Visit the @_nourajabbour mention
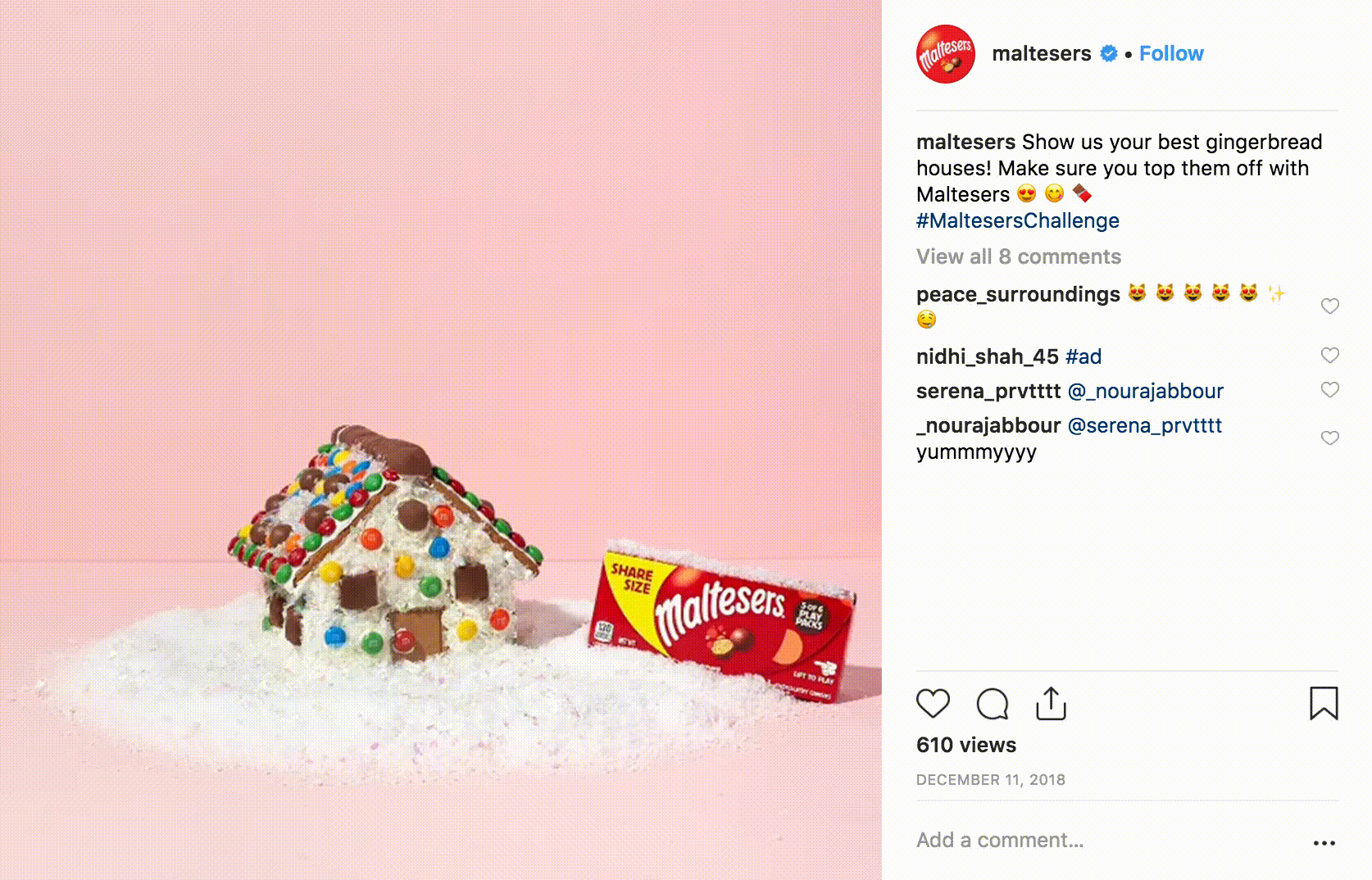Viewport: 1372px width, 880px height. 1146,391
